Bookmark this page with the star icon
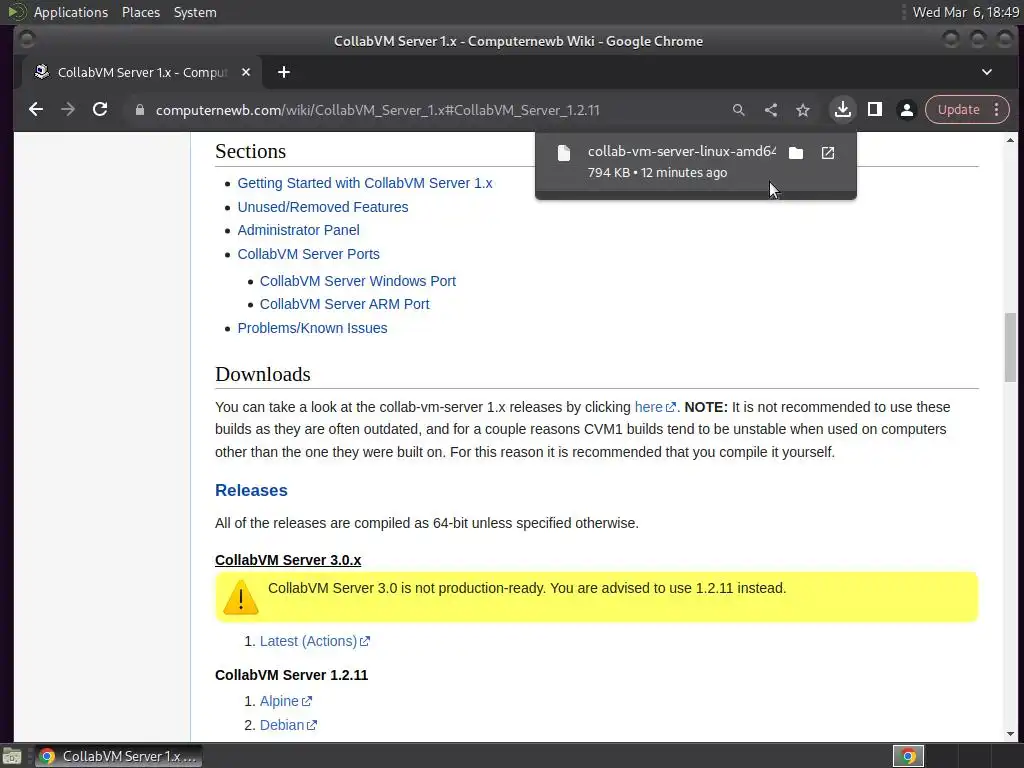 click(803, 110)
